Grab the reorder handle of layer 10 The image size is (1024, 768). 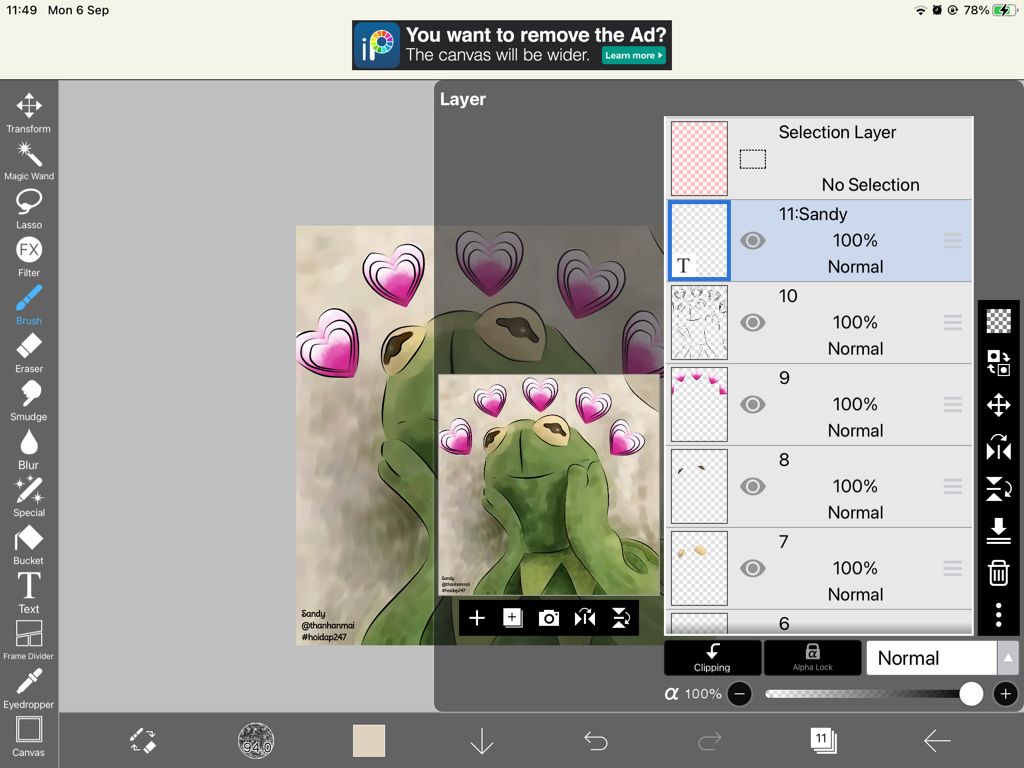pos(953,323)
